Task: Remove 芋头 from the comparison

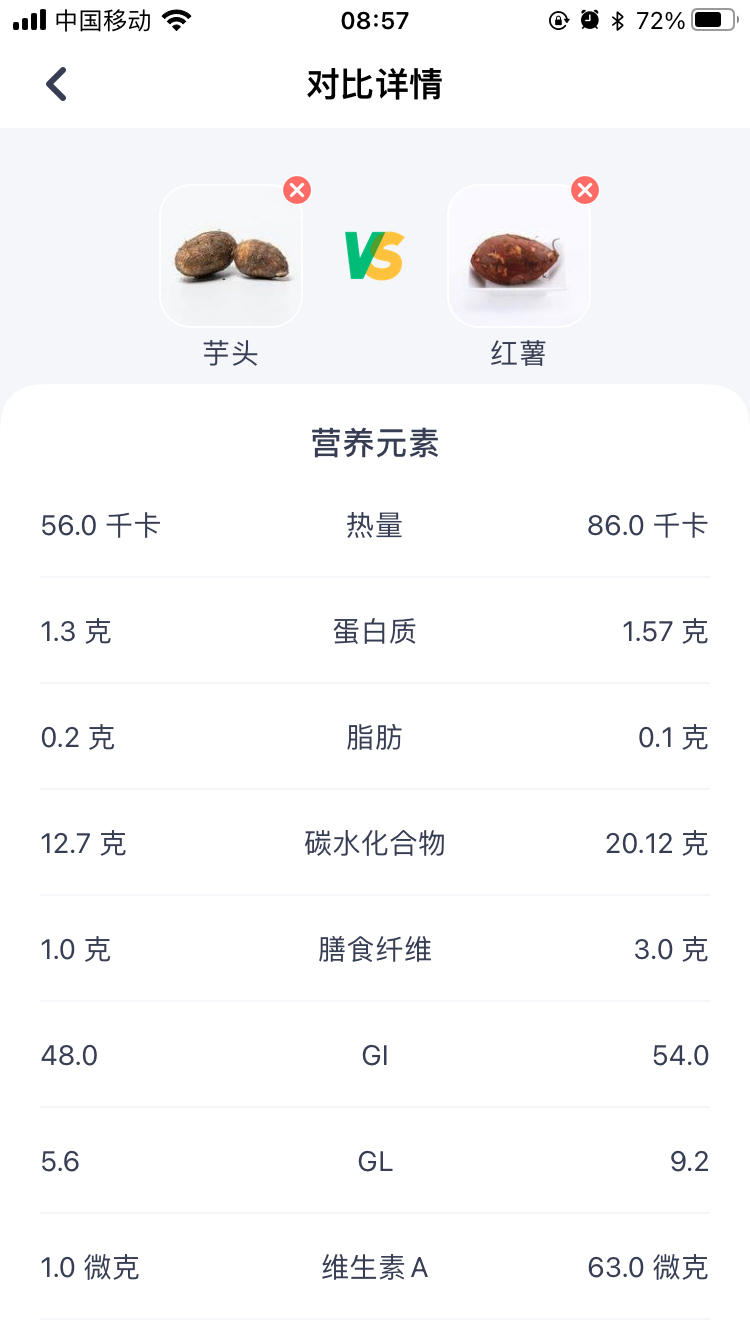Action: point(297,190)
